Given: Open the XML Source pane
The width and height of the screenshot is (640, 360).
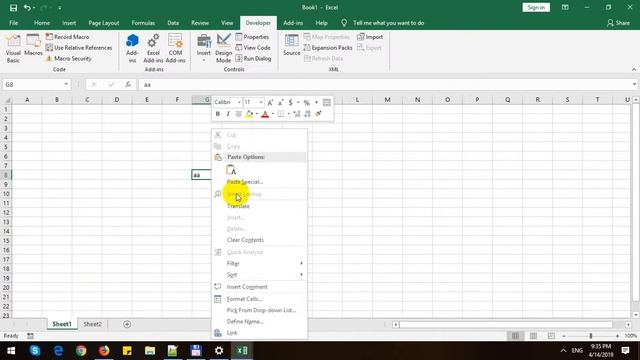Looking at the screenshot, I should 291,45.
